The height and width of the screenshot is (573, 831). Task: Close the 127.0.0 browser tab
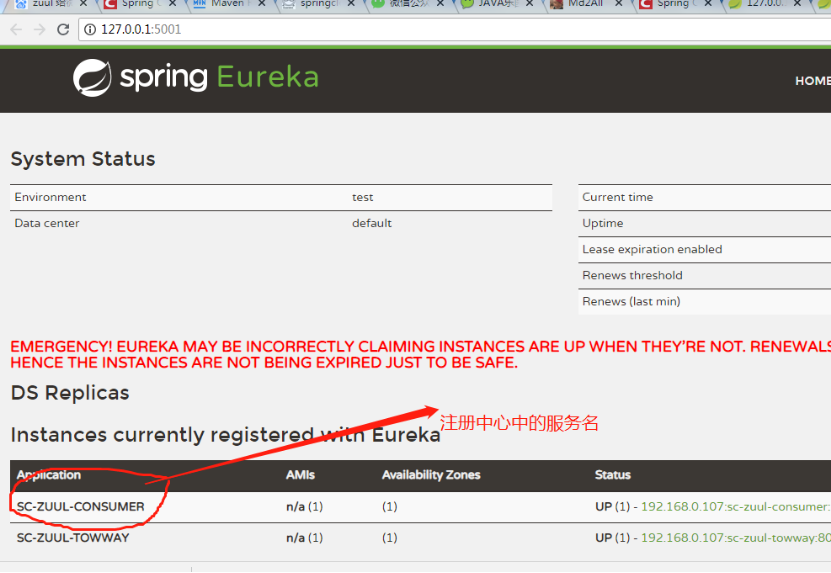coord(797,3)
